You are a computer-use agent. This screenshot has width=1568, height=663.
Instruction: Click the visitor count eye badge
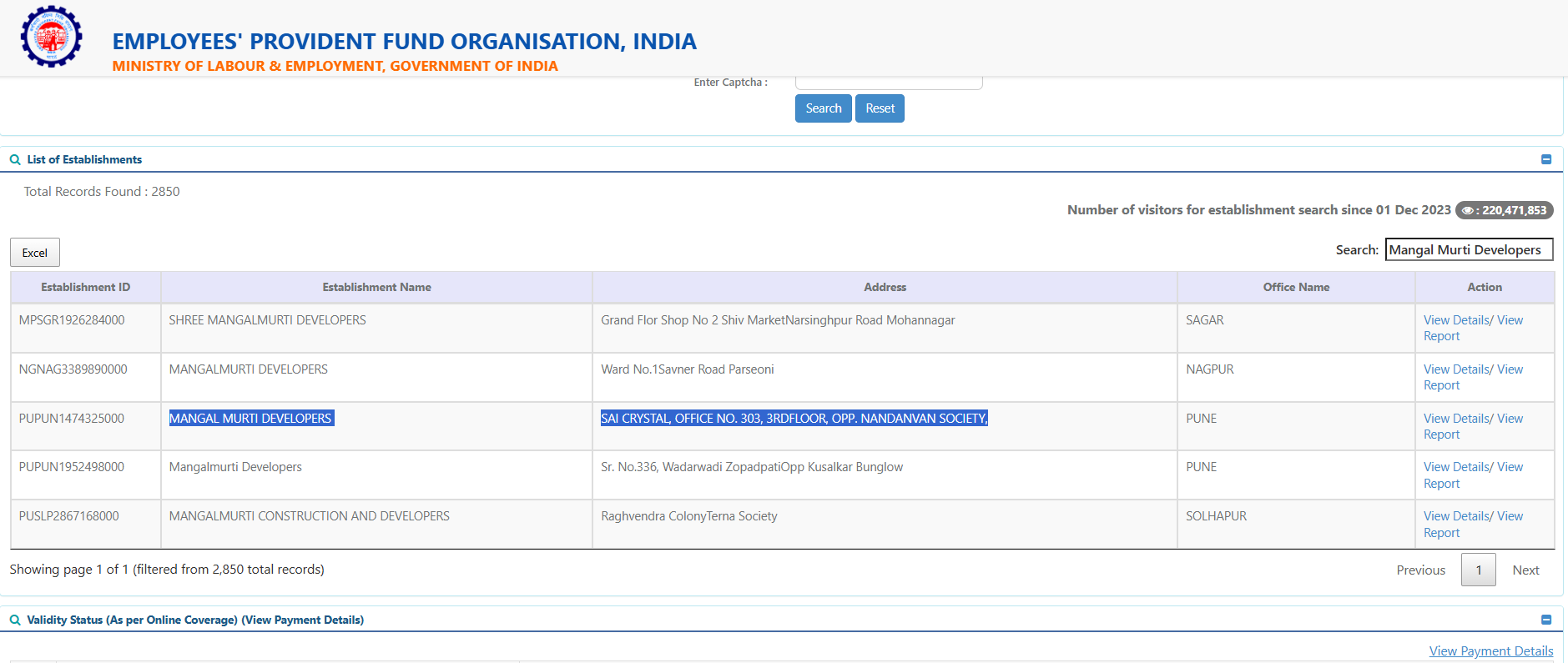click(x=1504, y=210)
